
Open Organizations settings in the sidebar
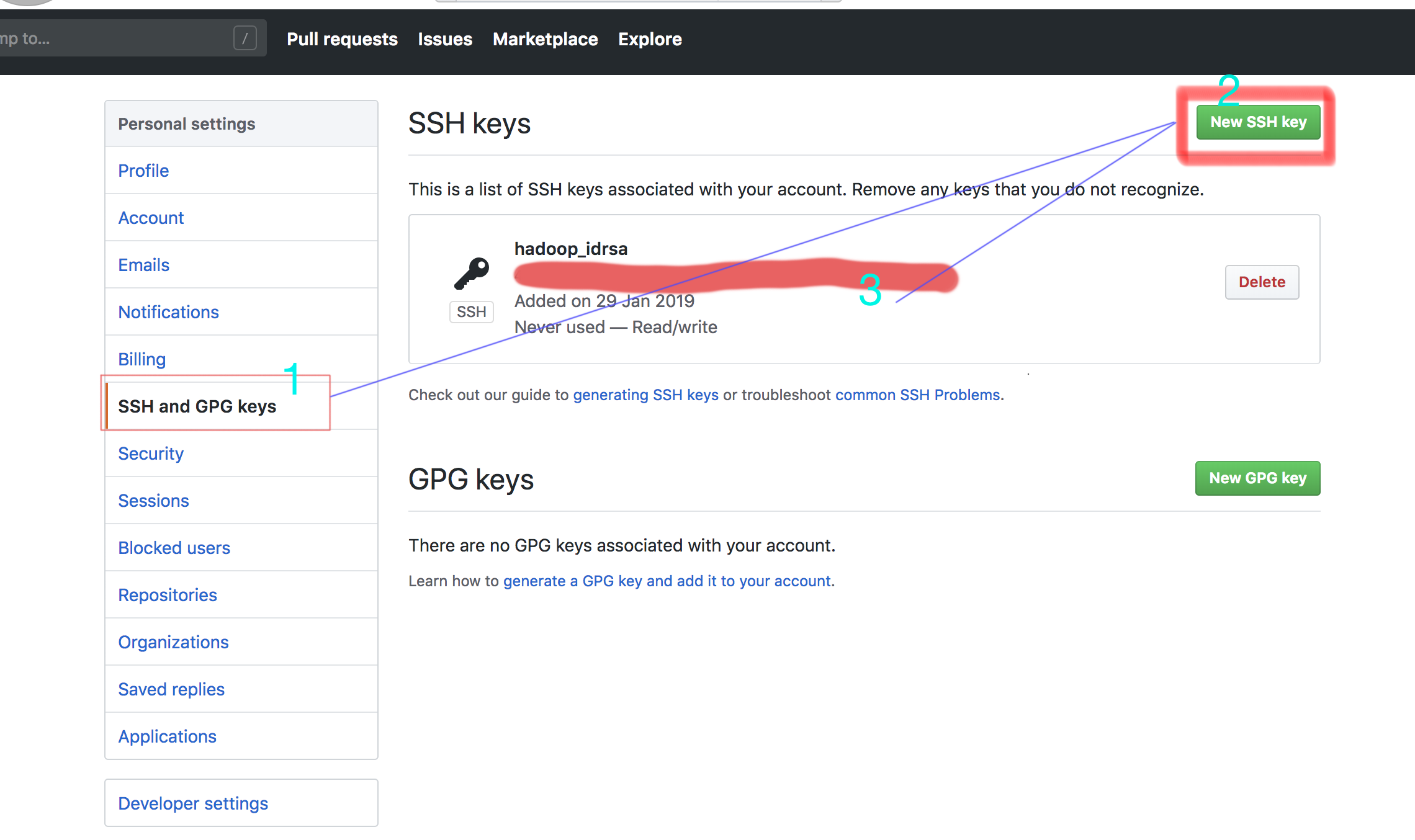[241, 642]
